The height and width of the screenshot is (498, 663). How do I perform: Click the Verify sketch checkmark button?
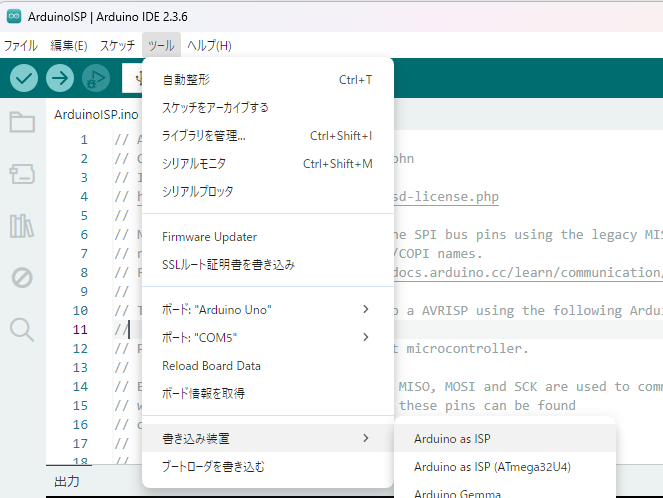coord(25,78)
